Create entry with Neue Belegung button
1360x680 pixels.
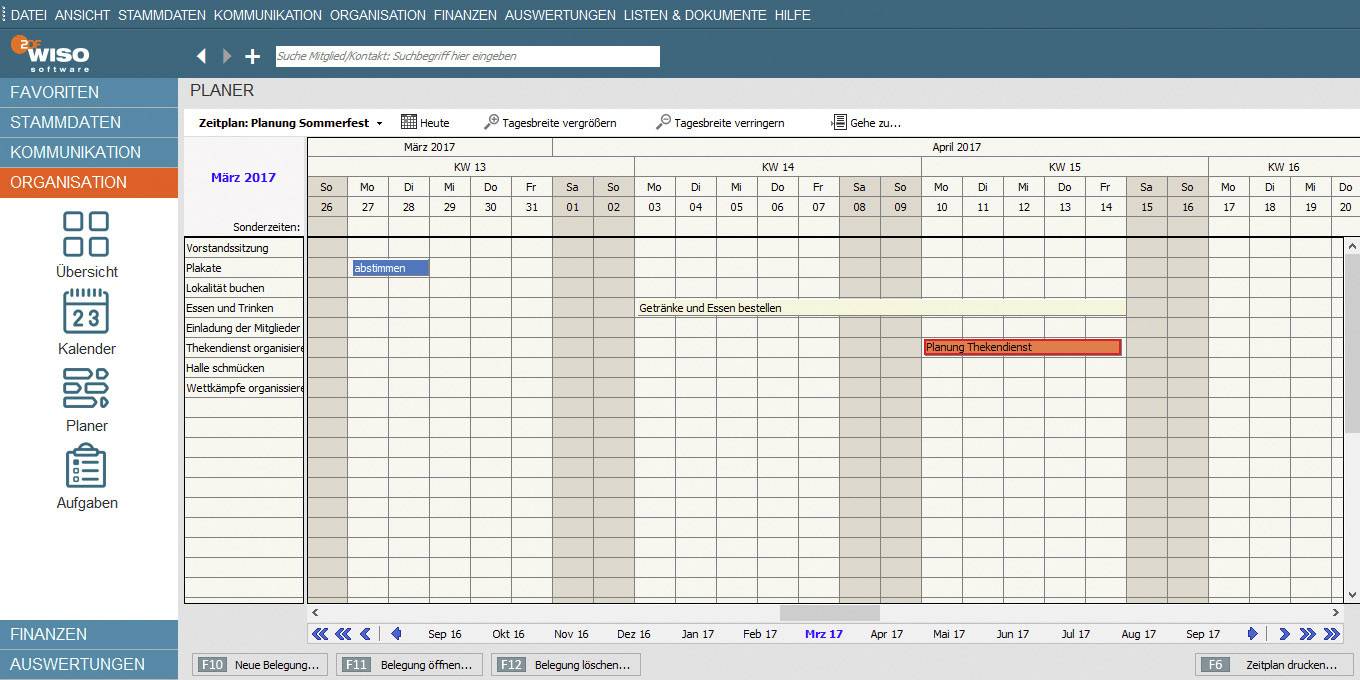click(x=258, y=664)
